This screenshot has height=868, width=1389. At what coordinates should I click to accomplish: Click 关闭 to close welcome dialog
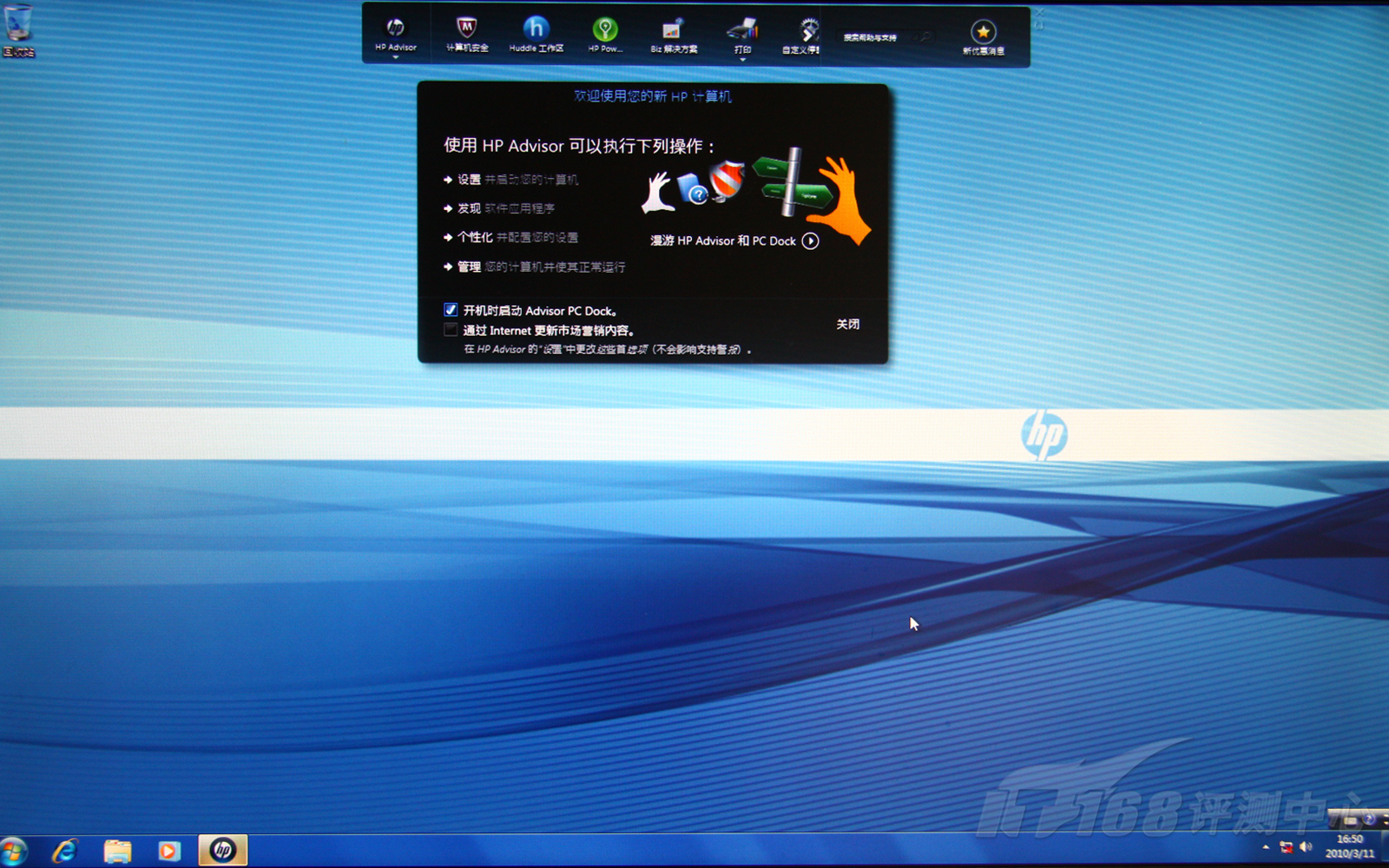click(848, 324)
